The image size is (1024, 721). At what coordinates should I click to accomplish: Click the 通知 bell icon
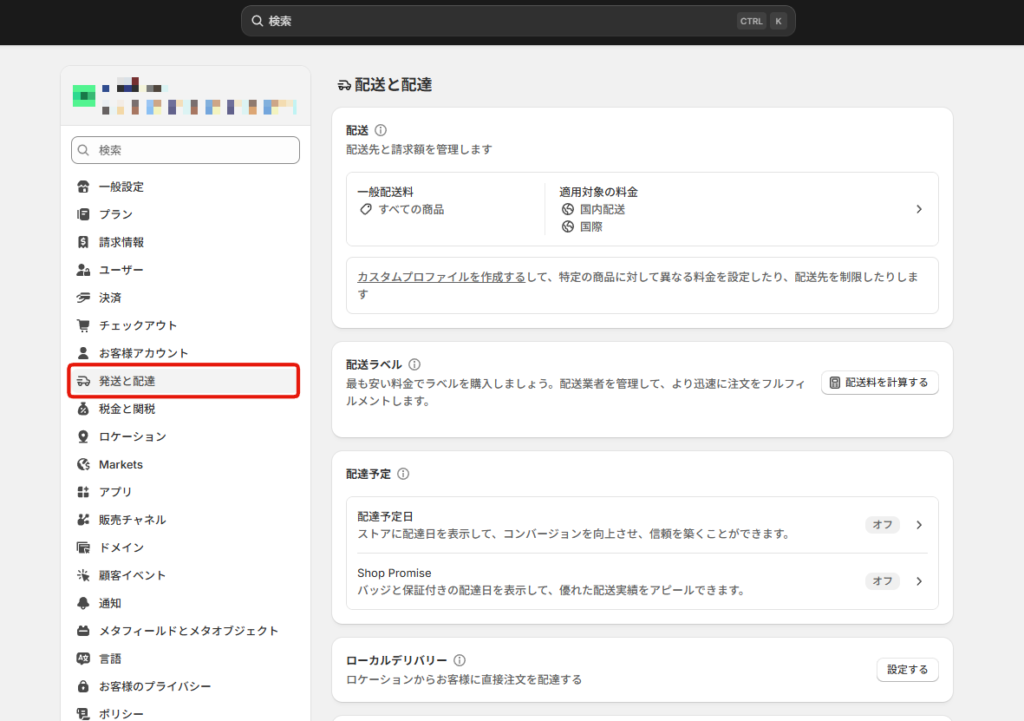[x=83, y=603]
